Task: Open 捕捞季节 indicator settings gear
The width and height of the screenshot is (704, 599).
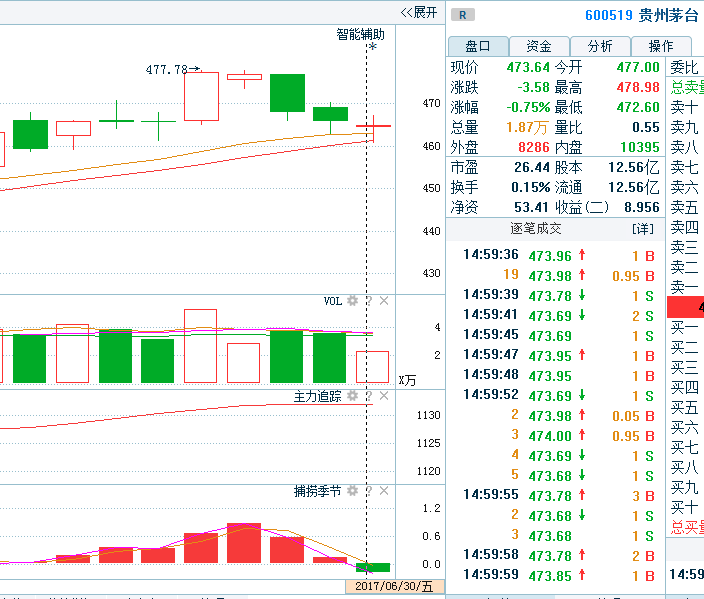Action: (x=352, y=491)
